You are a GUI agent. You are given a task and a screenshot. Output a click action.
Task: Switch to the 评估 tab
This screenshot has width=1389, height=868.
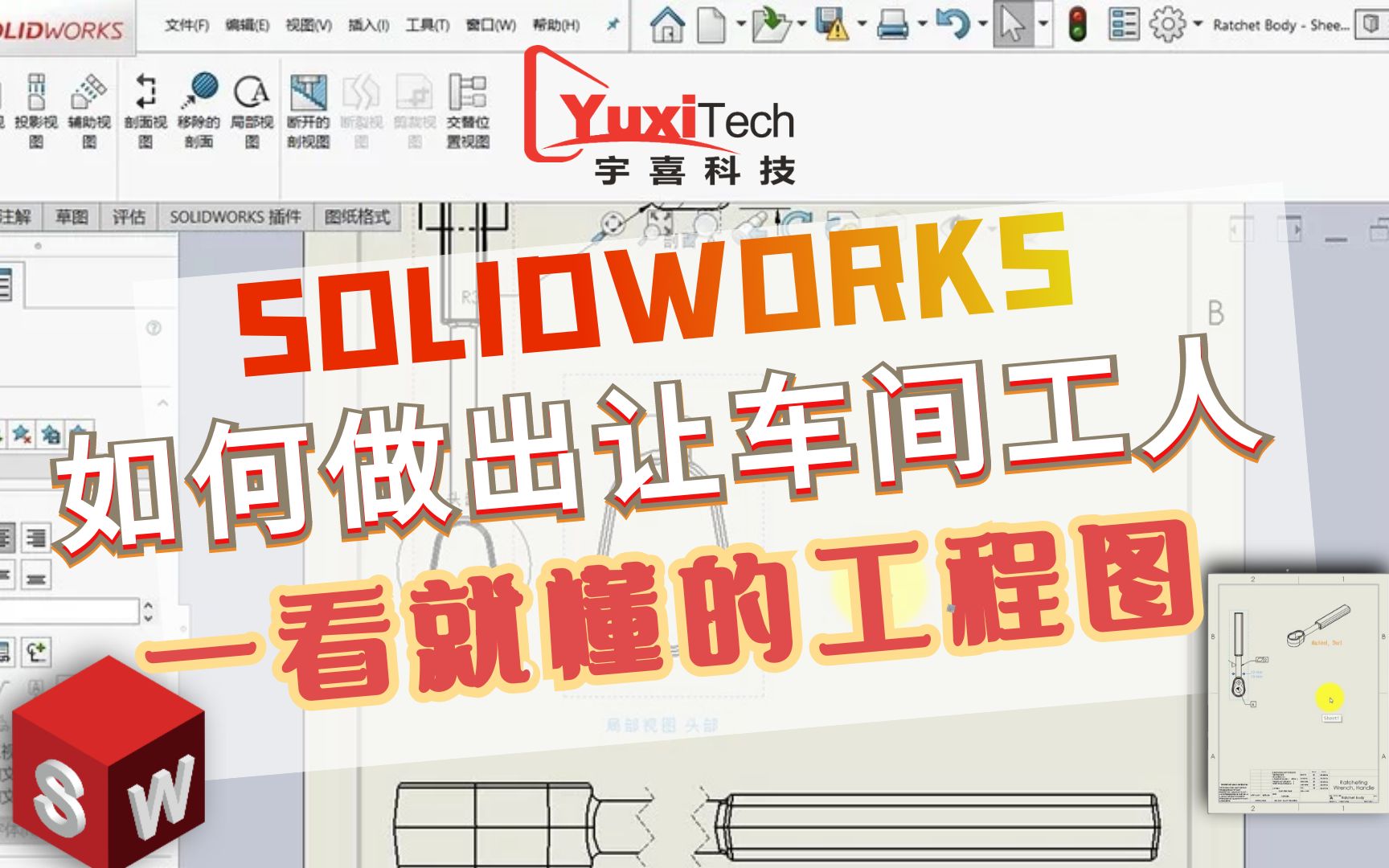(129, 217)
